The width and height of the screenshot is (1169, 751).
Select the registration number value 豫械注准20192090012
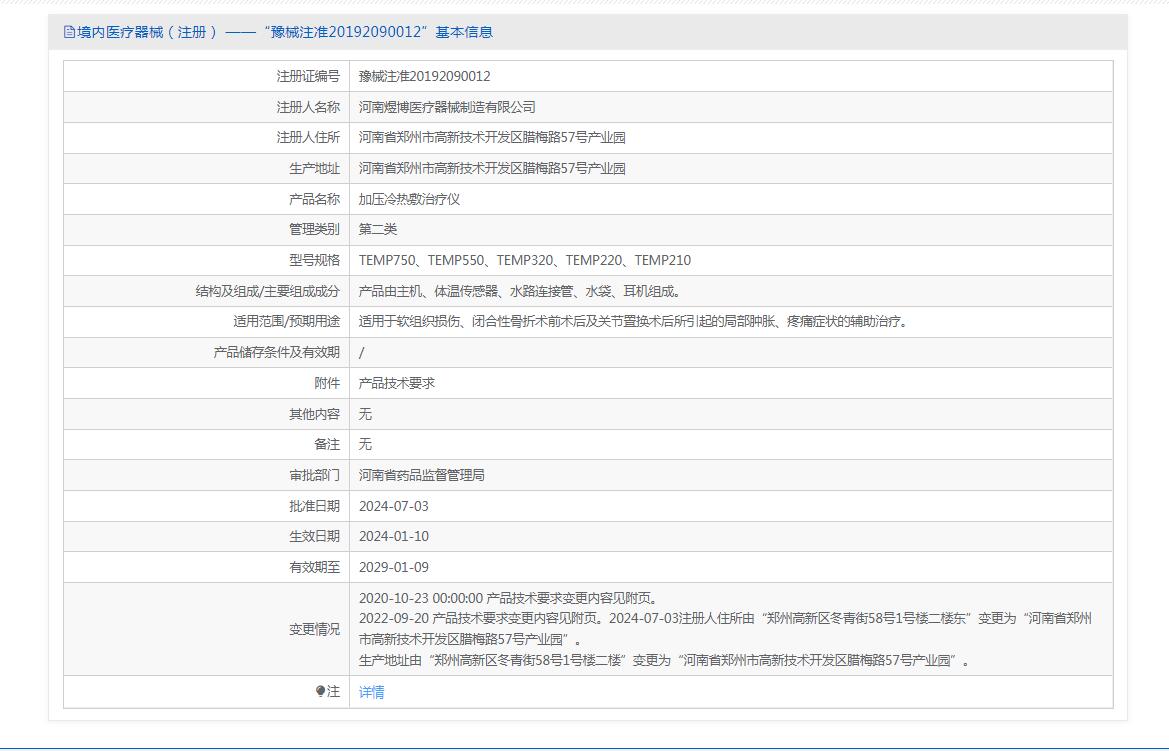[424, 76]
